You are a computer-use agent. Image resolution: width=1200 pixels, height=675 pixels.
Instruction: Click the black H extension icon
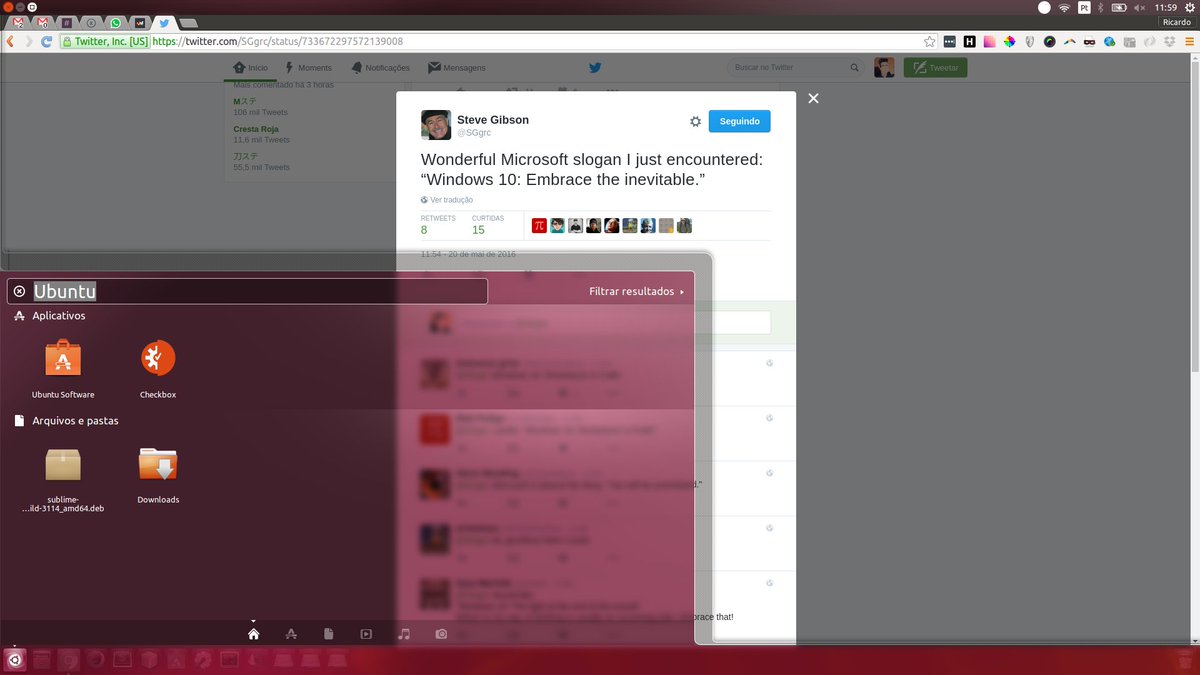(x=969, y=42)
